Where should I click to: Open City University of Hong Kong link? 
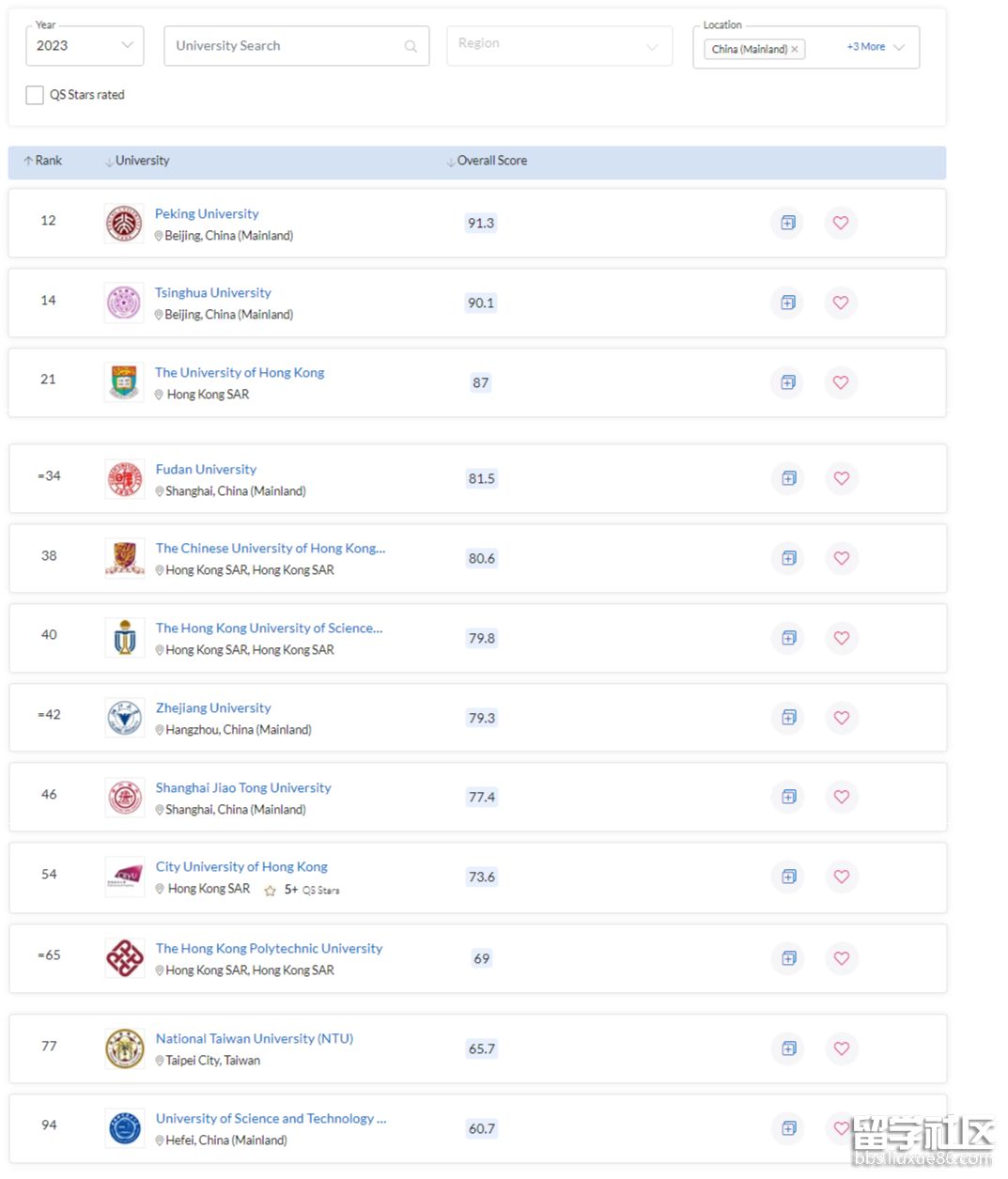point(241,866)
